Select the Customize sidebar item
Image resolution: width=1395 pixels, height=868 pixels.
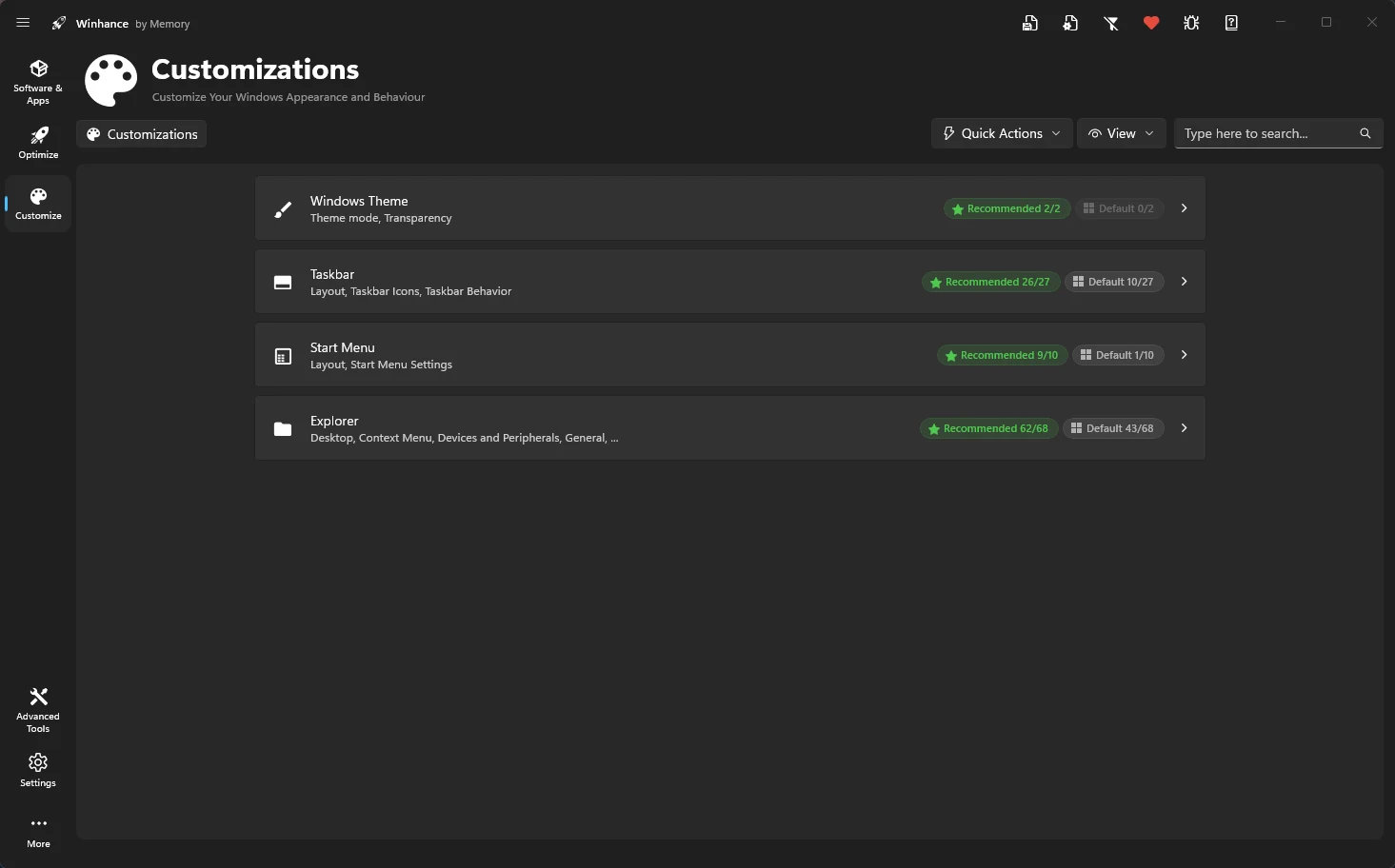coord(38,204)
